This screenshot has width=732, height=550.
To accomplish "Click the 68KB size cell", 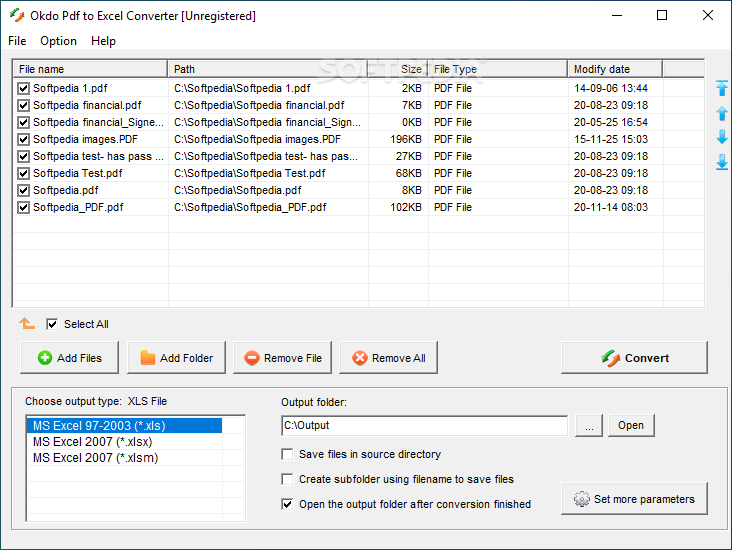I will click(408, 173).
